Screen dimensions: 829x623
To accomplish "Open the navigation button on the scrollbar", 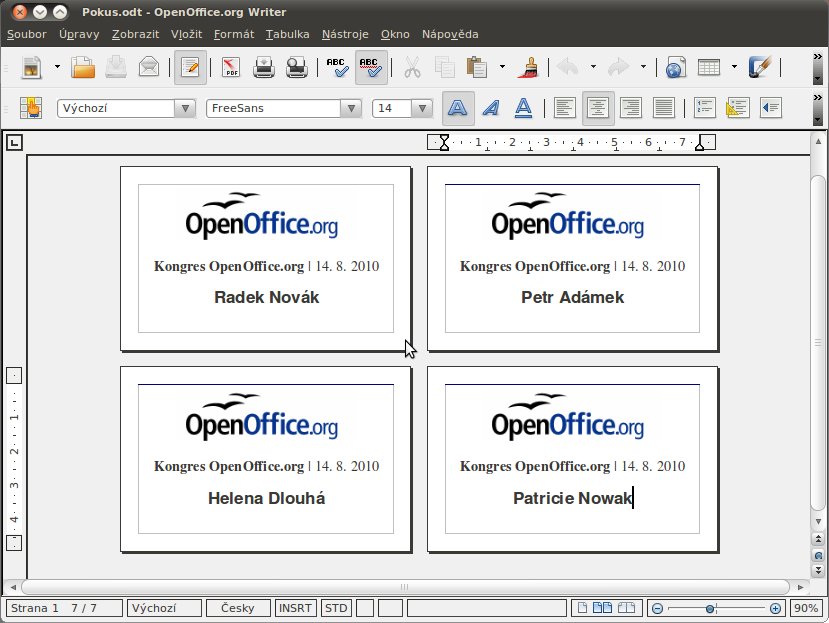I will coord(818,555).
